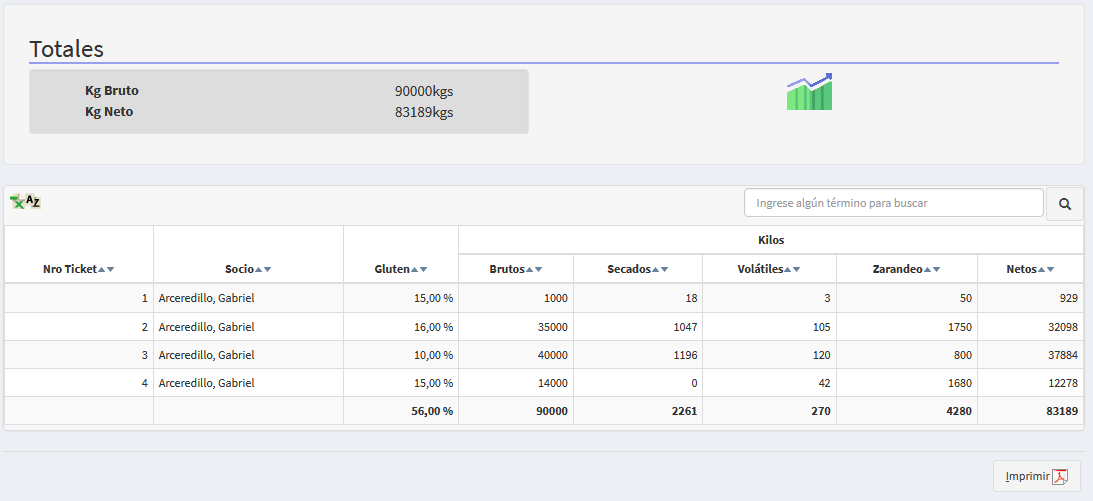Image resolution: width=1093 pixels, height=501 pixels.
Task: Click the PDF icon on Imprimir
Action: click(1060, 476)
